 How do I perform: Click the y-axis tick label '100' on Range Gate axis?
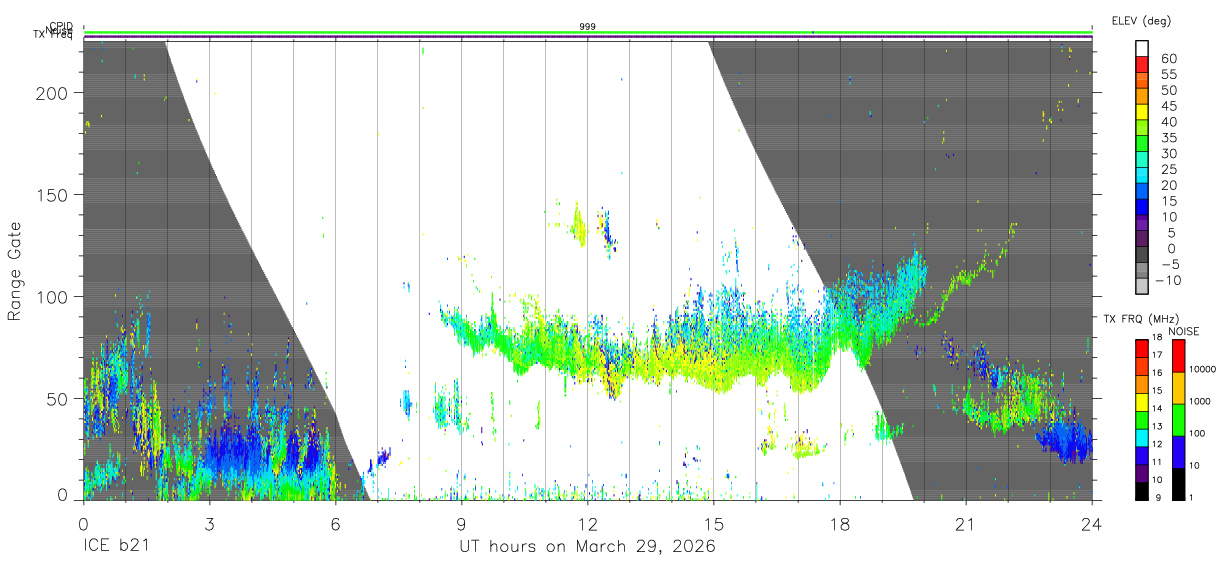[52, 297]
